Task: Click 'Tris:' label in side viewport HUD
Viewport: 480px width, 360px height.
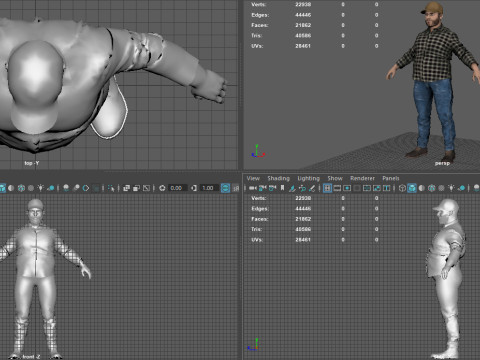Action: click(256, 229)
